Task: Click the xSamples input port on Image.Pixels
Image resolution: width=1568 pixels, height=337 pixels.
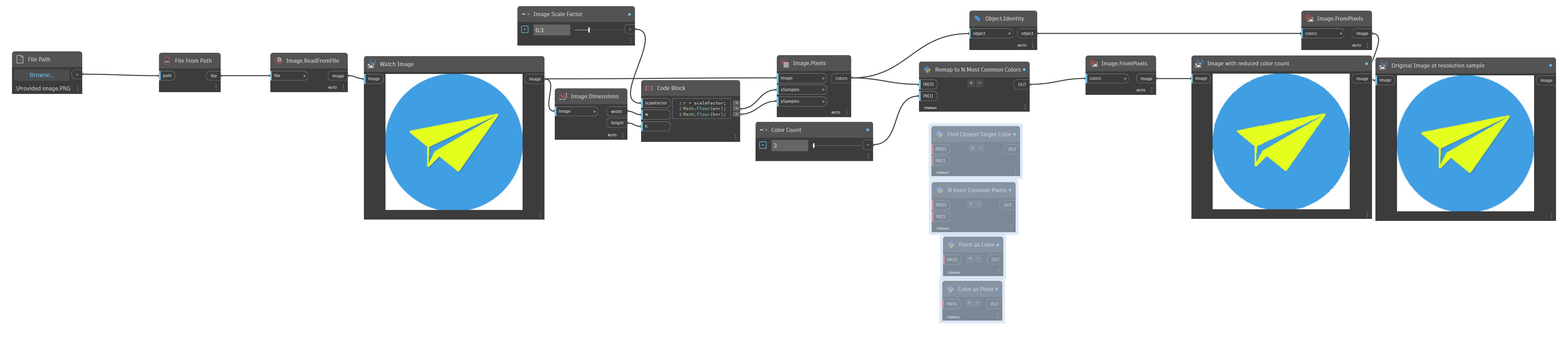Action: (802, 89)
